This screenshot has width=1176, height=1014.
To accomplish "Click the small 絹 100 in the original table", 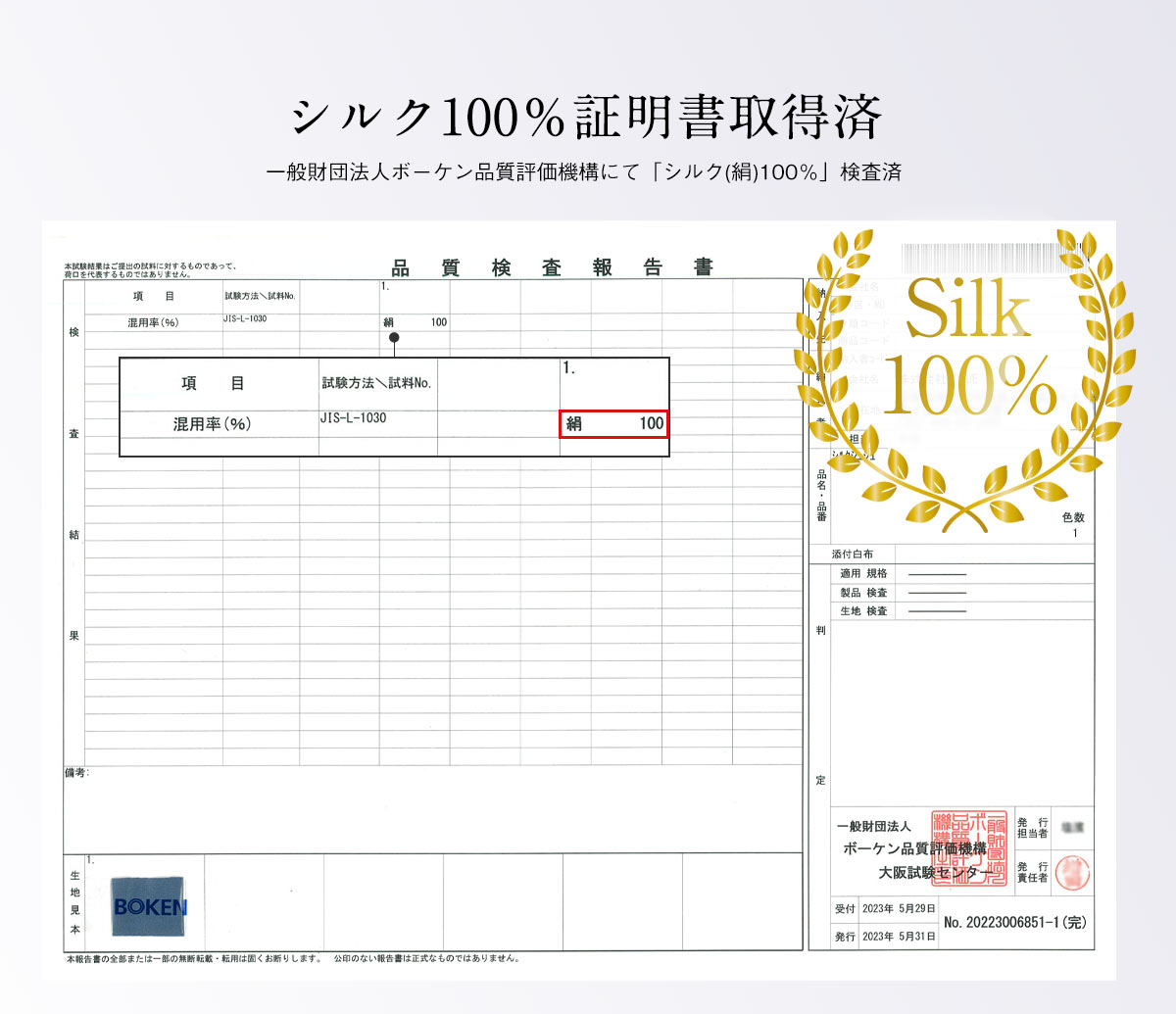I will pyautogui.click(x=416, y=322).
